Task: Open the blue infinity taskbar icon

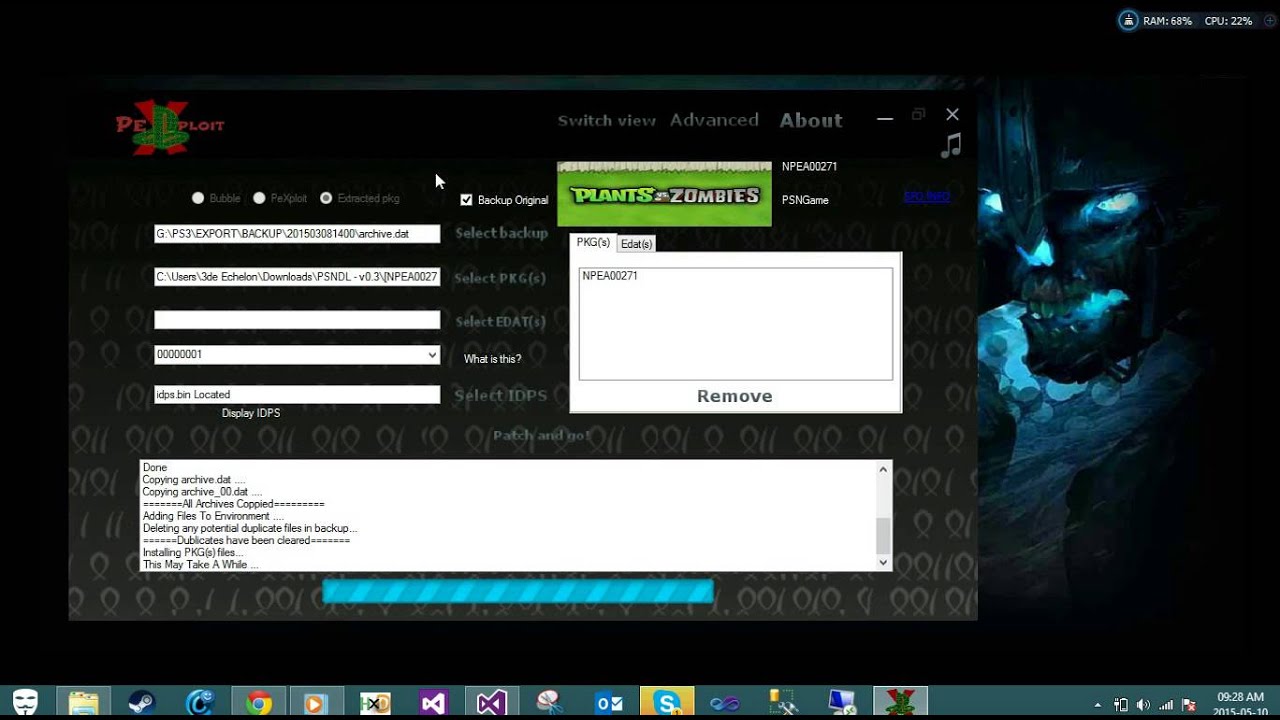Action: point(724,703)
